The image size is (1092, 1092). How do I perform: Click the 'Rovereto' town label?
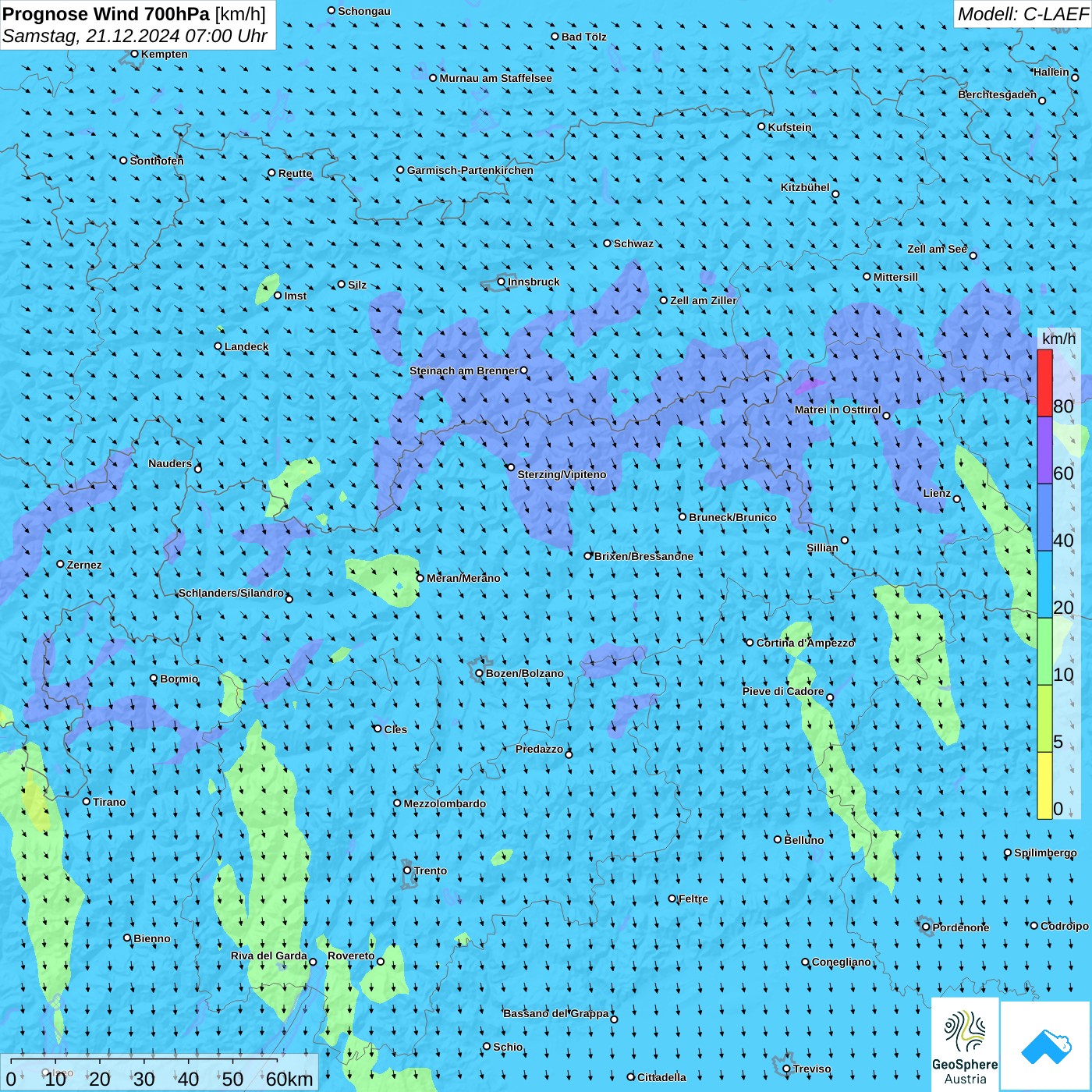tap(351, 955)
